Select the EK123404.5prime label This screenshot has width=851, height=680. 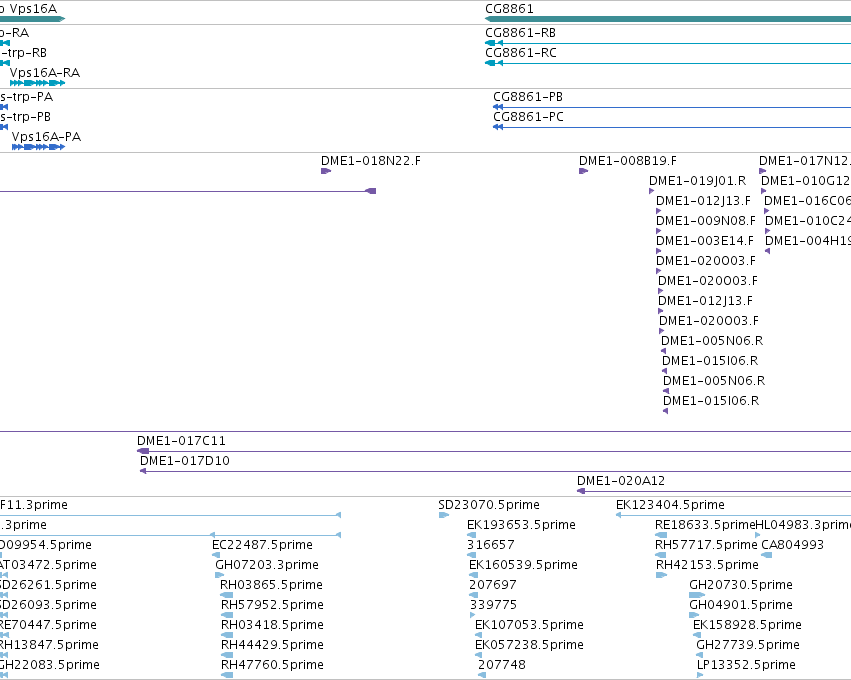(x=670, y=505)
